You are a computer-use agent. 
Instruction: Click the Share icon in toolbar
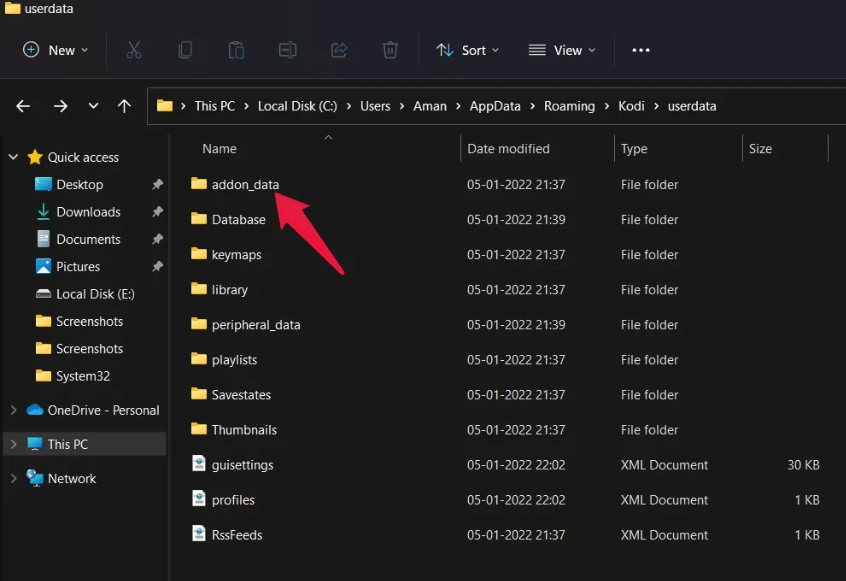(x=339, y=50)
